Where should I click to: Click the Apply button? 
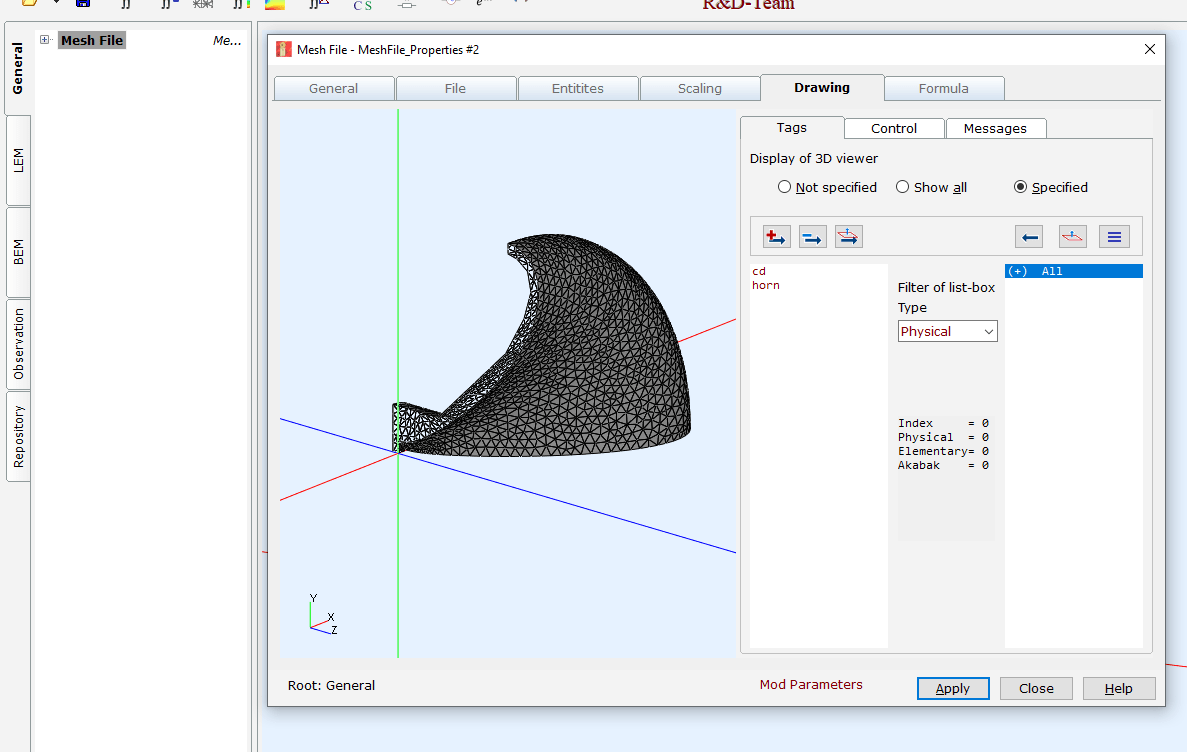(953, 688)
